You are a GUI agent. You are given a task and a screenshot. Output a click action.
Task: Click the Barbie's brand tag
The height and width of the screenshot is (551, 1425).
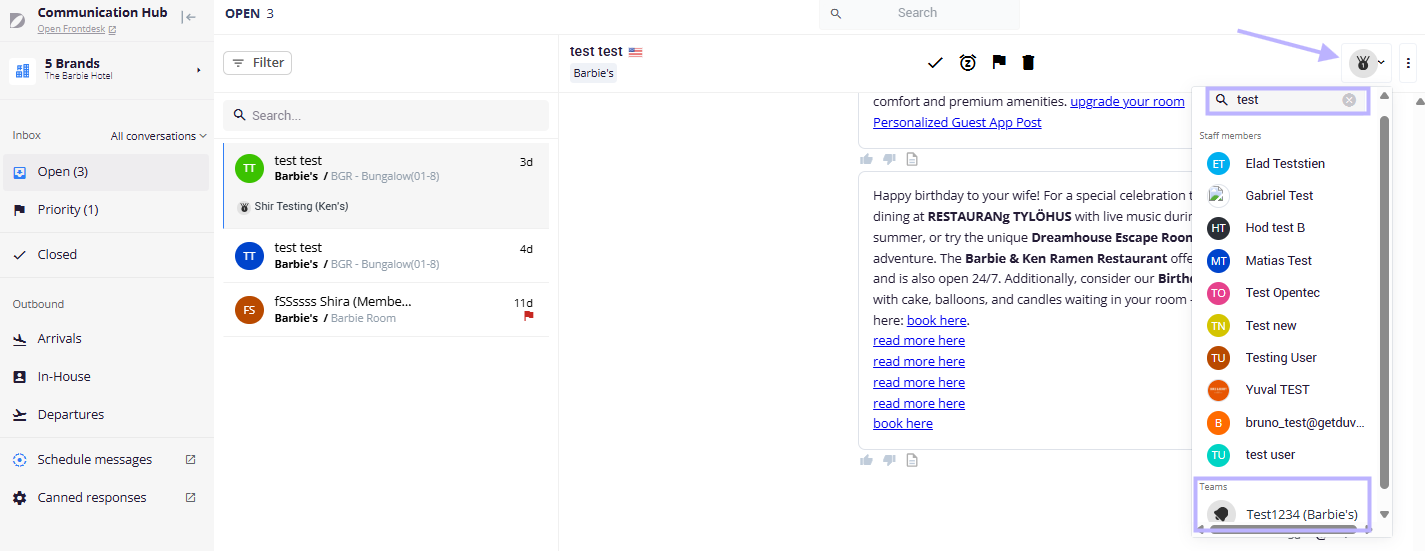(594, 73)
